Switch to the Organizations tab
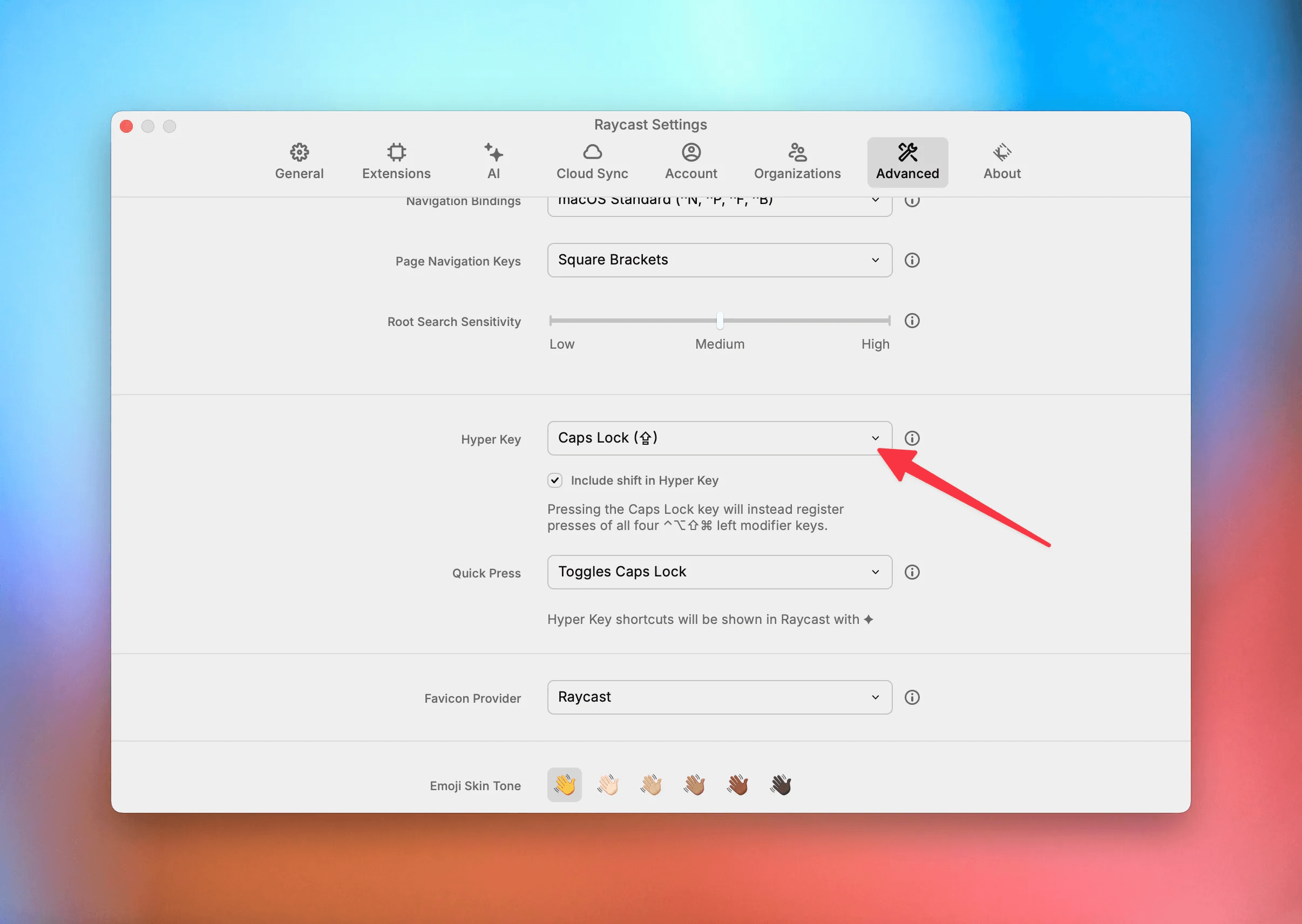Screen dimensions: 1302x924 797,162
